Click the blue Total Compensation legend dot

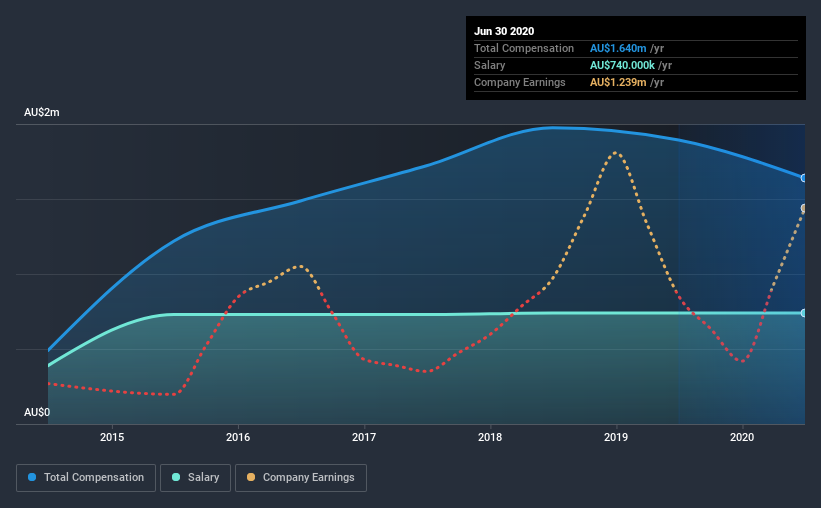(x=32, y=477)
